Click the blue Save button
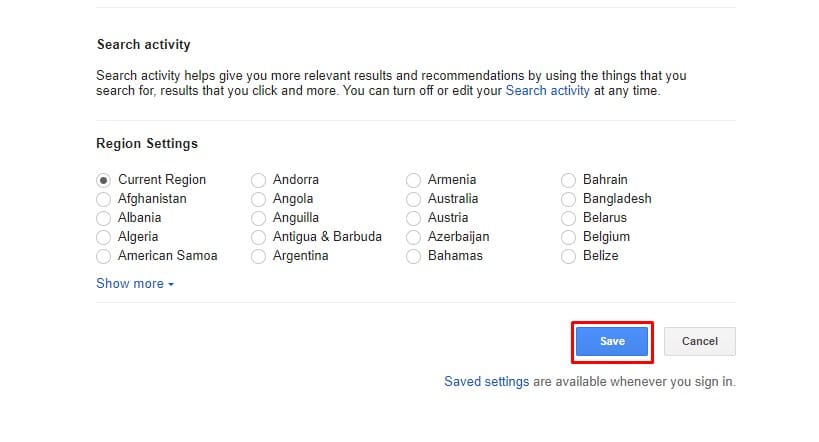This screenshot has width=819, height=442. tap(612, 342)
